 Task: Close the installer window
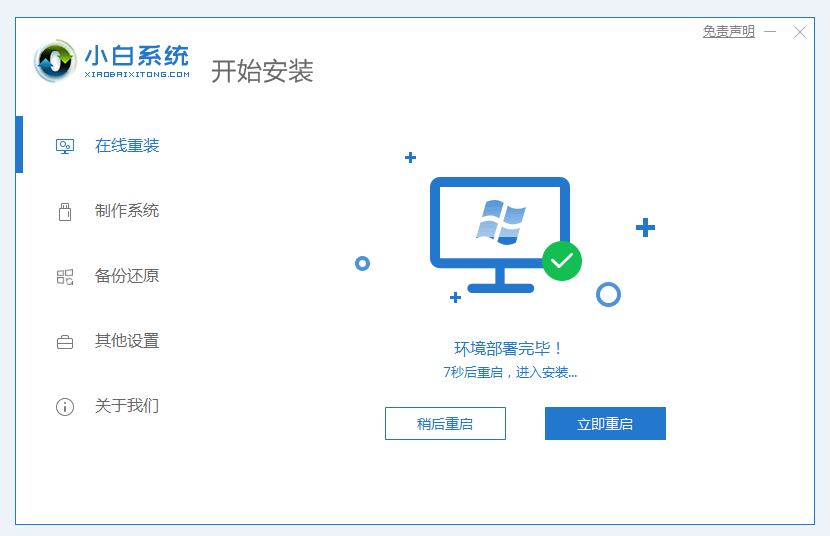point(800,32)
